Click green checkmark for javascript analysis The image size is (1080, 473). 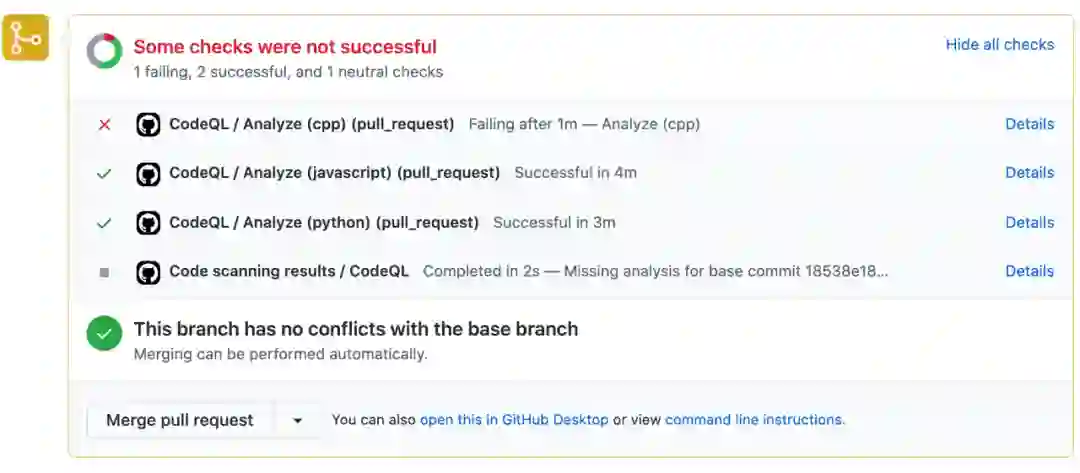104,173
